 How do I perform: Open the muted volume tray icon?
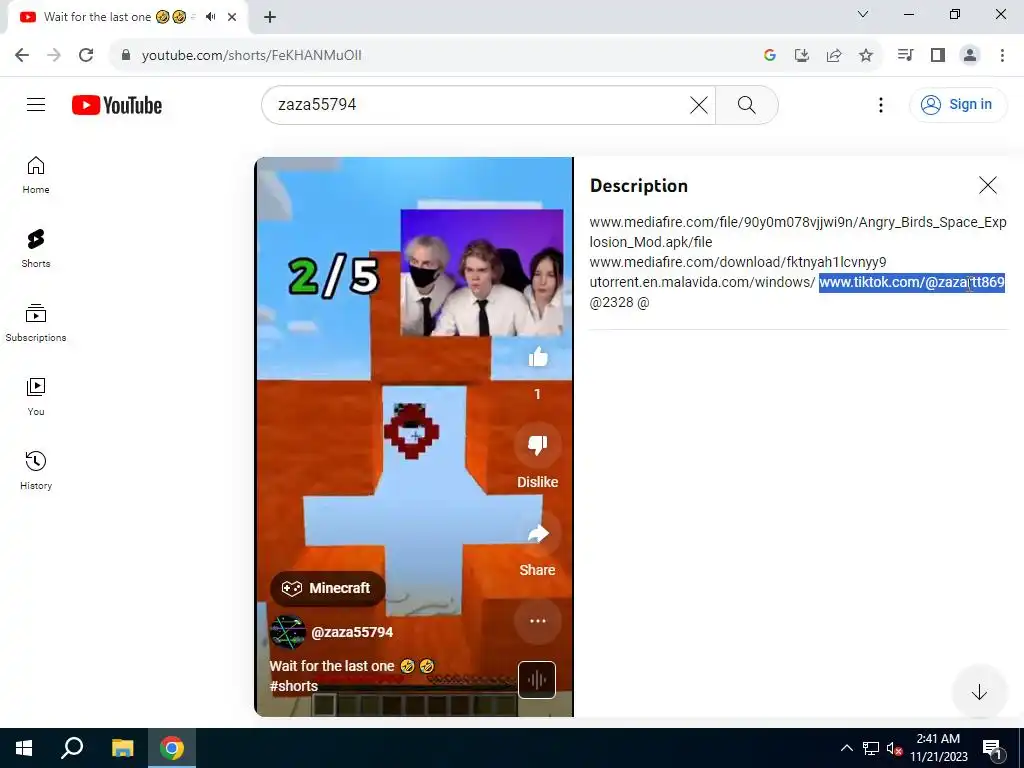pyautogui.click(x=894, y=748)
